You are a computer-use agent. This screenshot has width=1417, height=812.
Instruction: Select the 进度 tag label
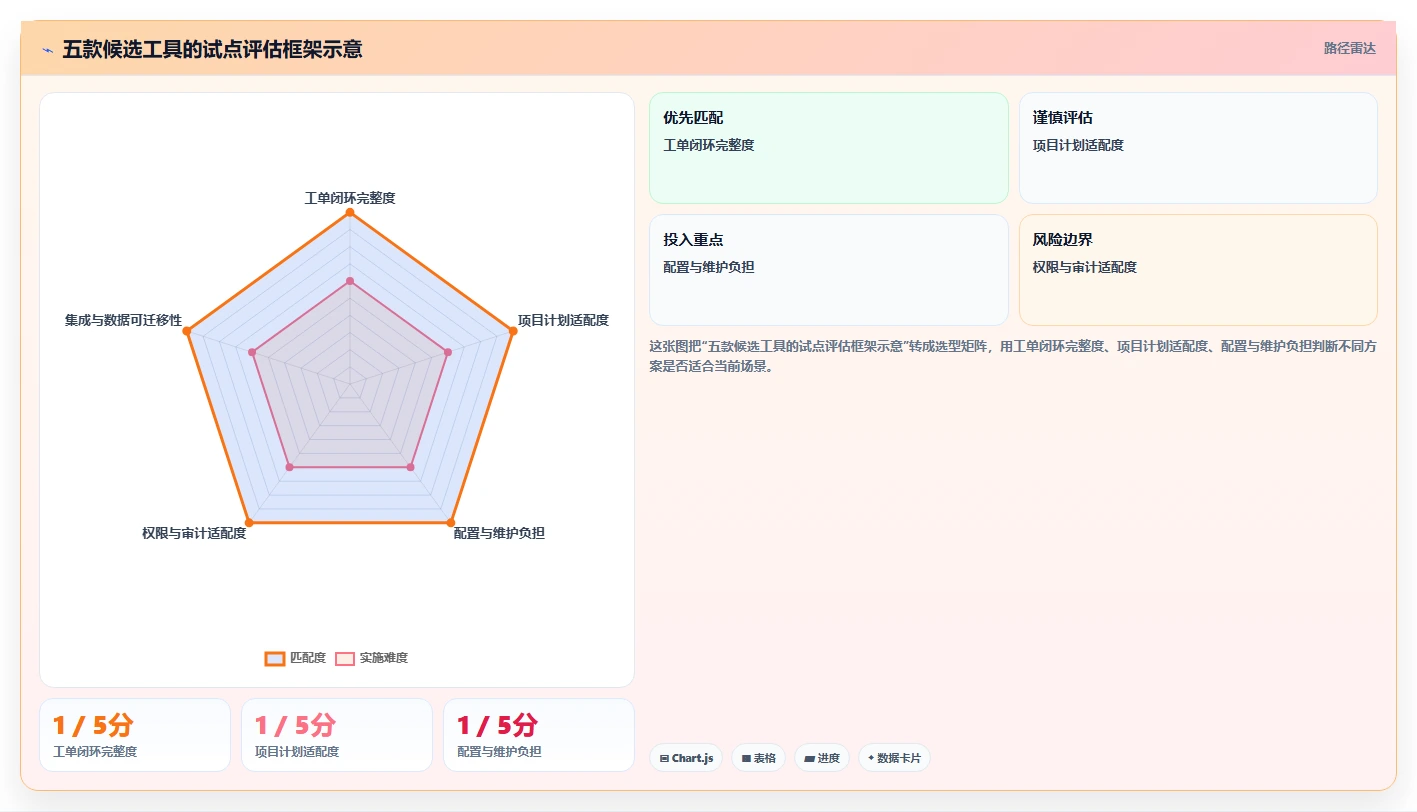click(x=829, y=758)
